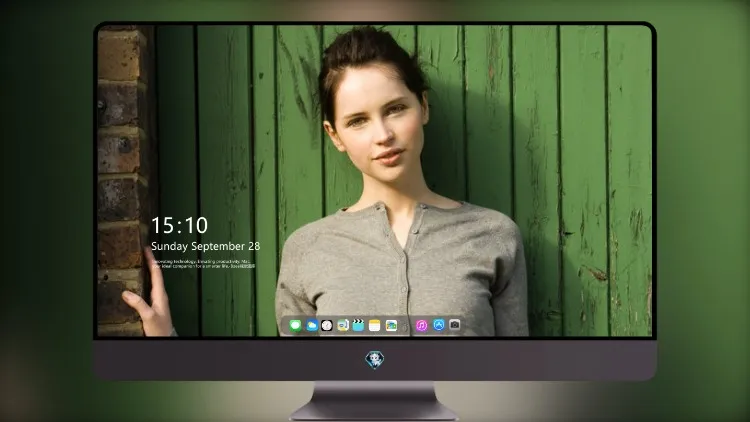Click the monitor stand below the screen
The width and height of the screenshot is (750, 422).
point(374,401)
